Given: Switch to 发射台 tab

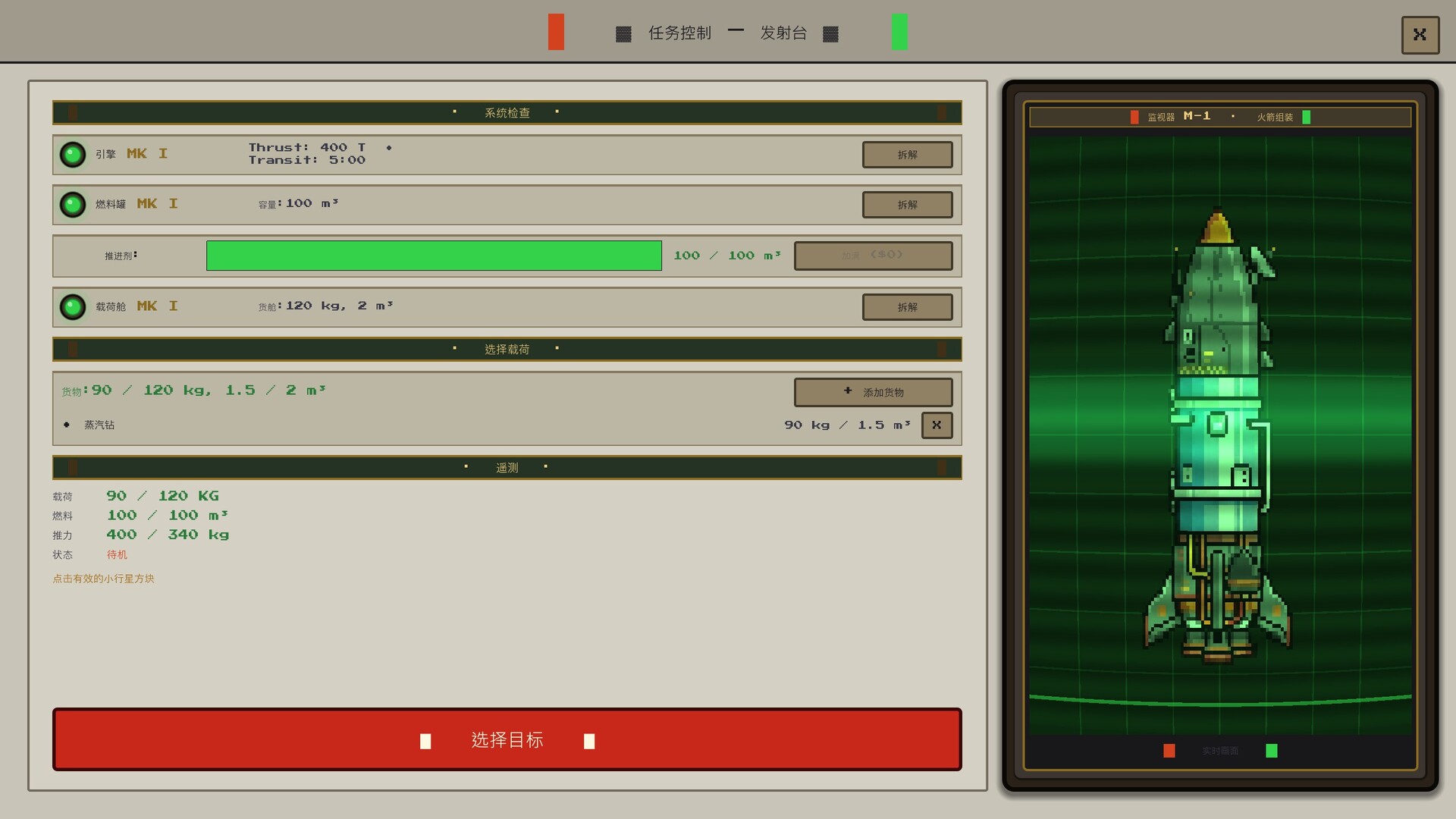Looking at the screenshot, I should tap(783, 33).
